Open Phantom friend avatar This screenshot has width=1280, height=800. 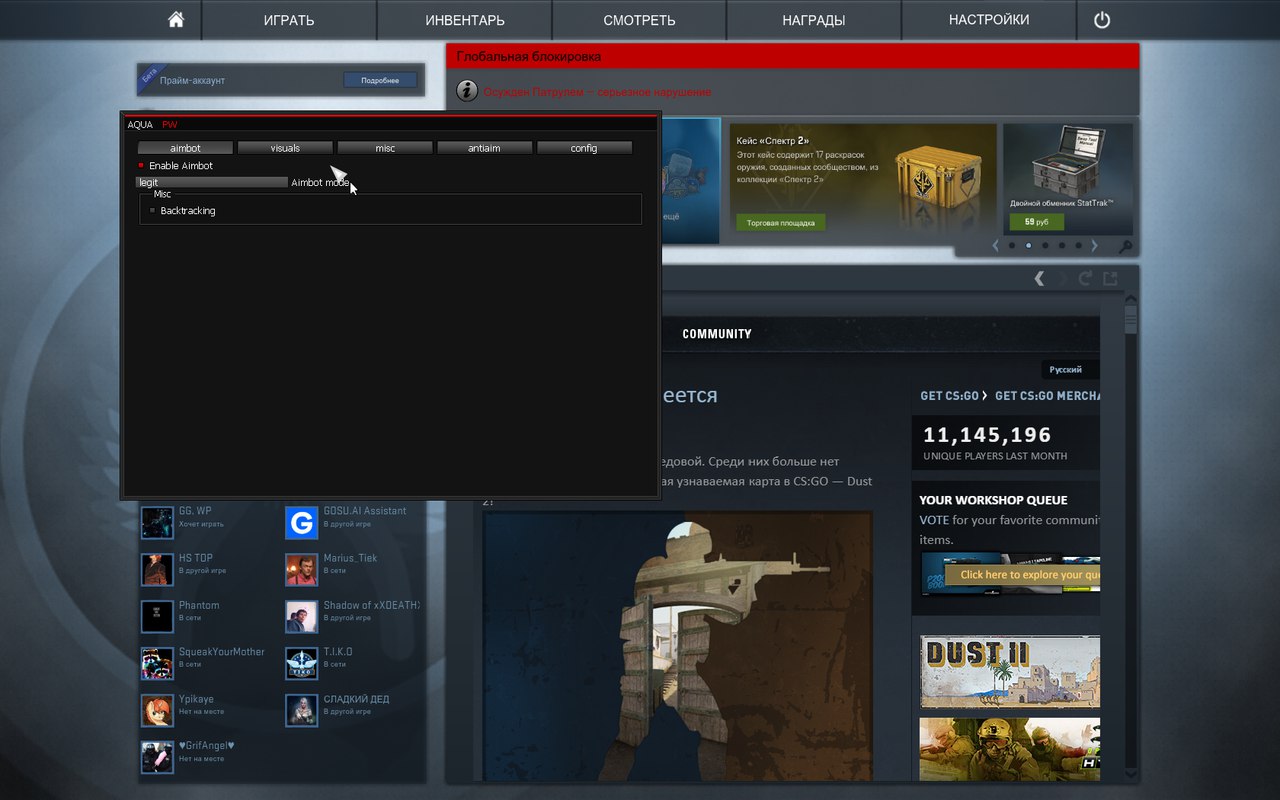pos(157,616)
